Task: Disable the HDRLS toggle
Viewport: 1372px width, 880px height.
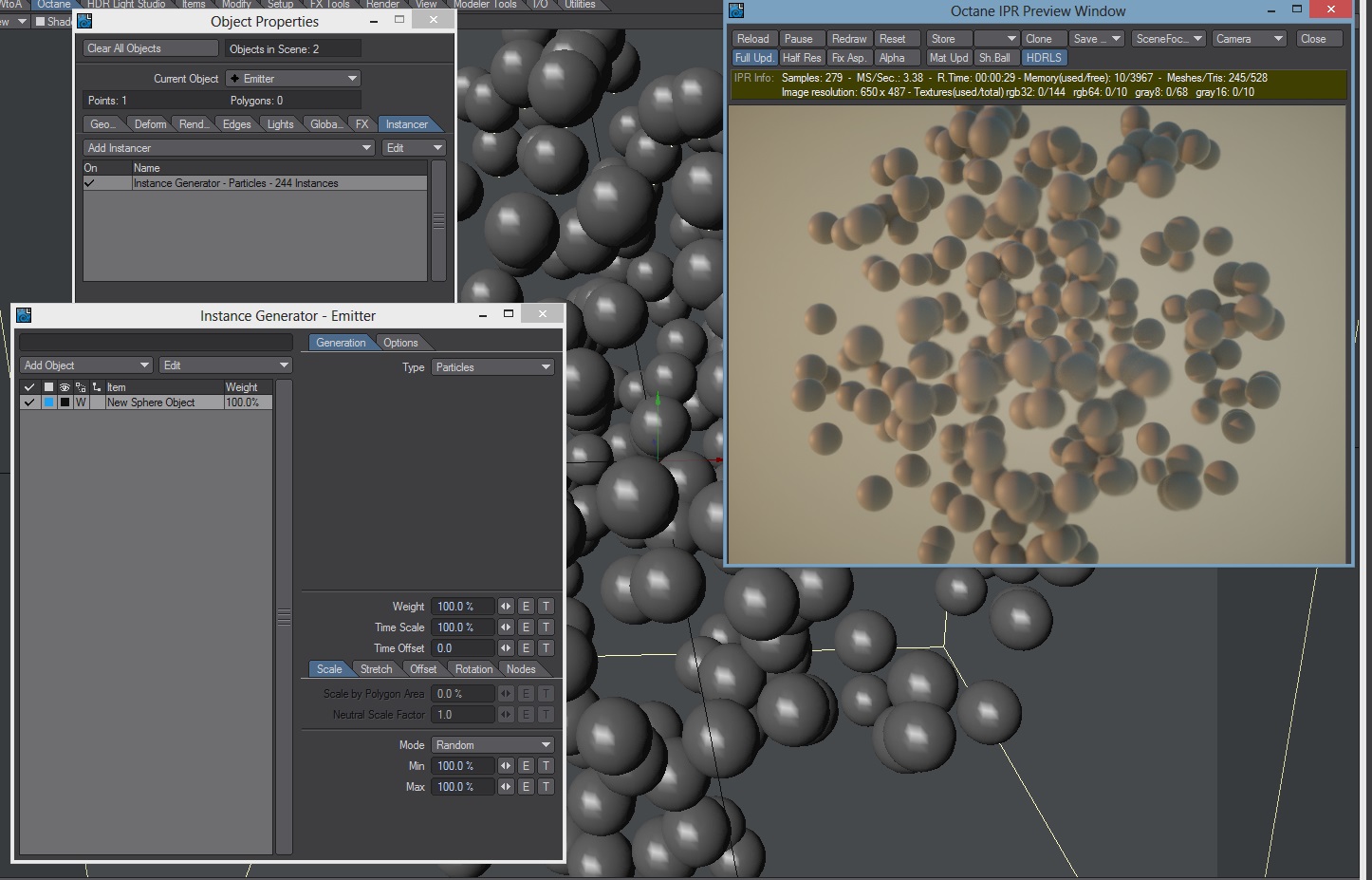Action: coord(1044,58)
